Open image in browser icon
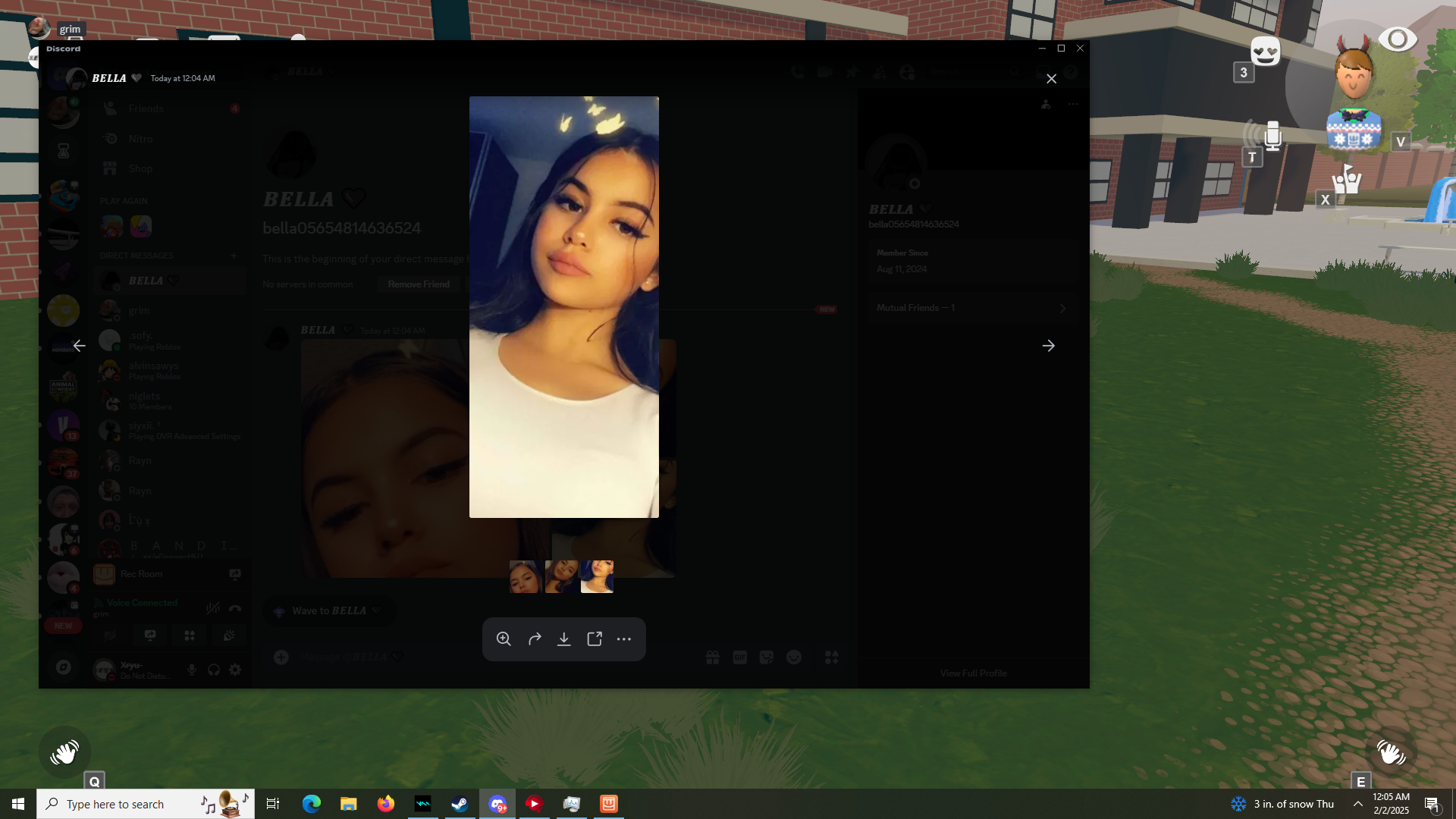This screenshot has height=819, width=1456. (595, 639)
